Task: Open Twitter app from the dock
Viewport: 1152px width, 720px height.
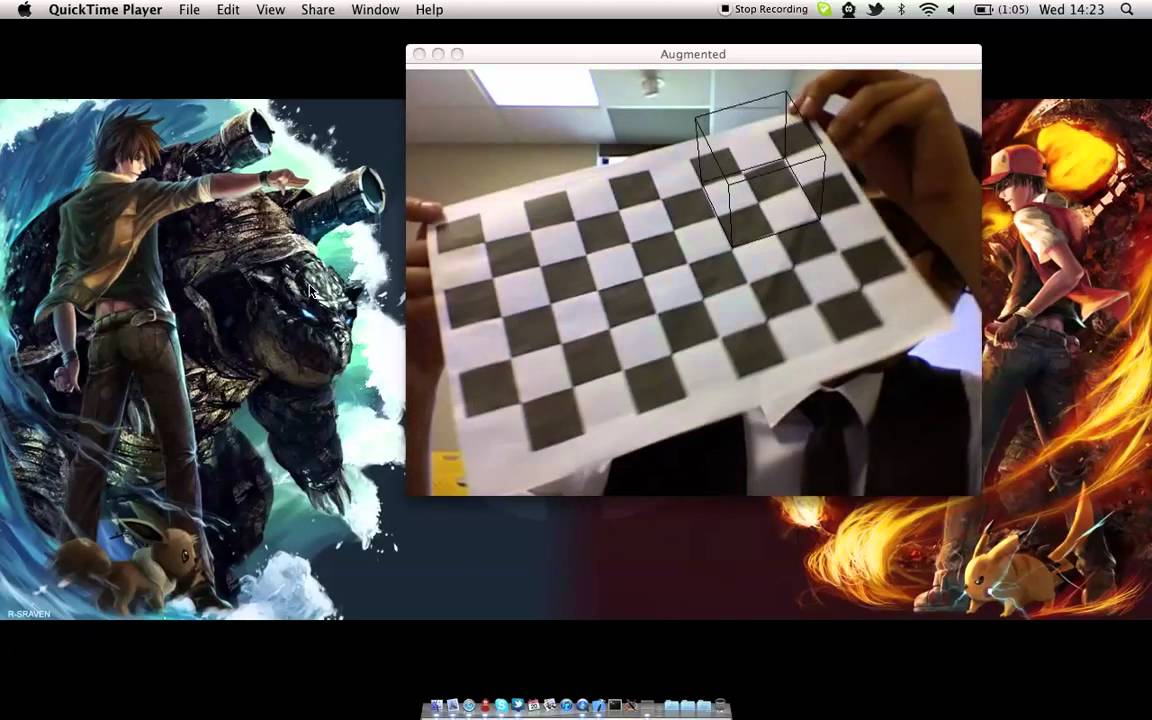Action: (517, 705)
